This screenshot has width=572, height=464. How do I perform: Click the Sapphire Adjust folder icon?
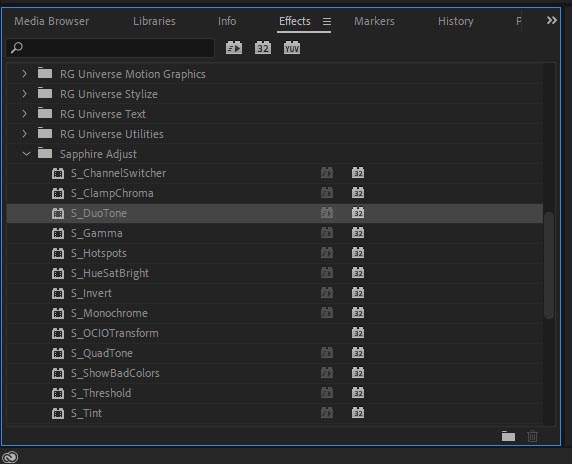click(45, 153)
